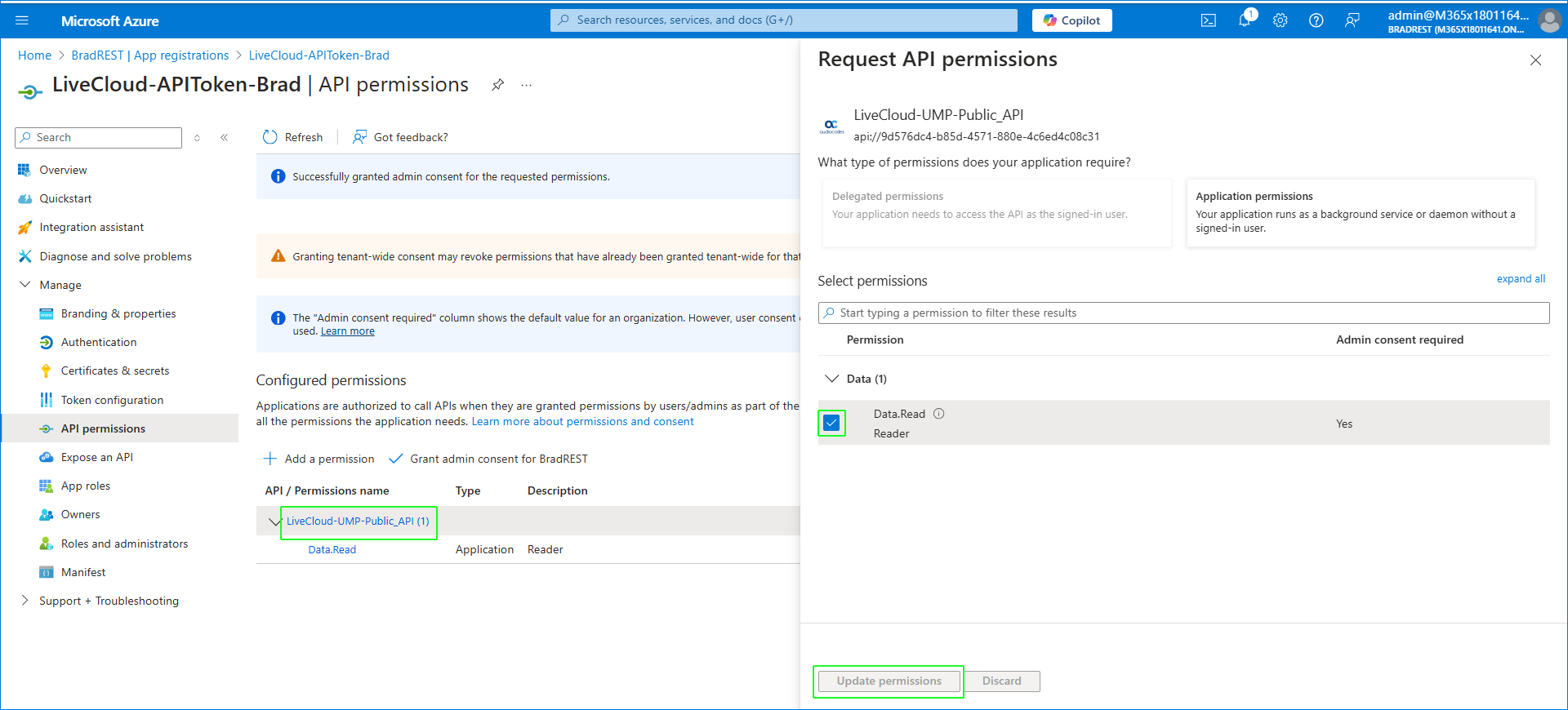Focus the sidebar Search field
The image size is (1568, 710).
pos(98,137)
